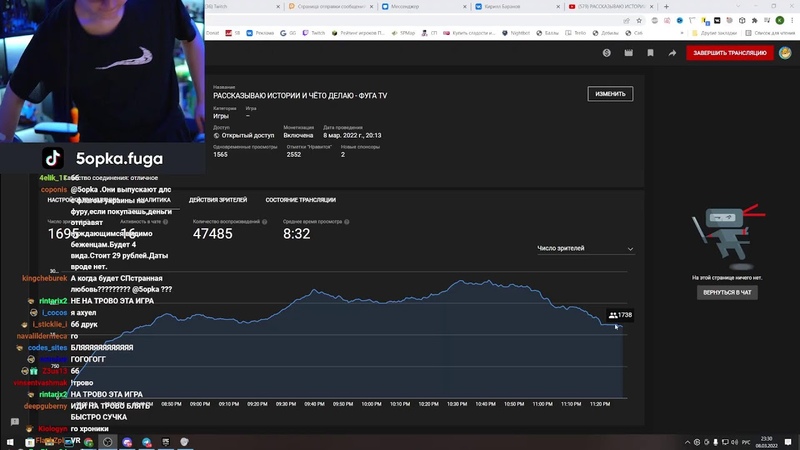Open the OBS Studio taskbar icon
Image resolution: width=800 pixels, height=450 pixels.
click(108, 442)
